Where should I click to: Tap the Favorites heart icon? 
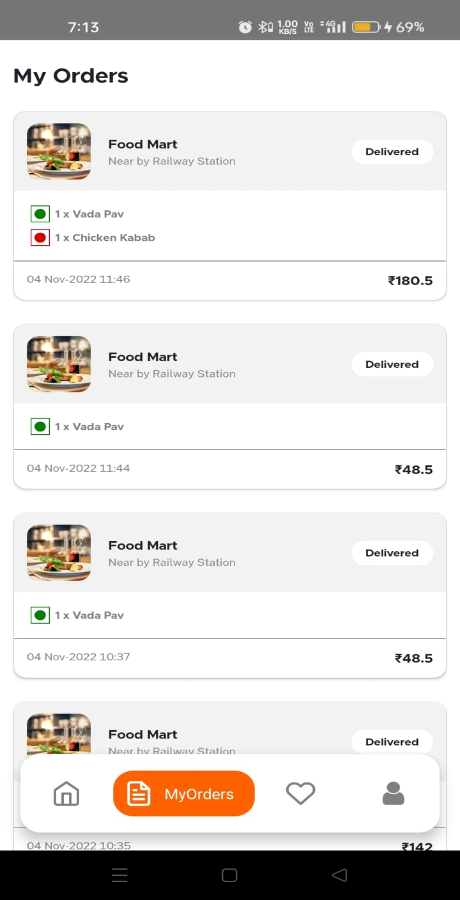[x=300, y=794]
